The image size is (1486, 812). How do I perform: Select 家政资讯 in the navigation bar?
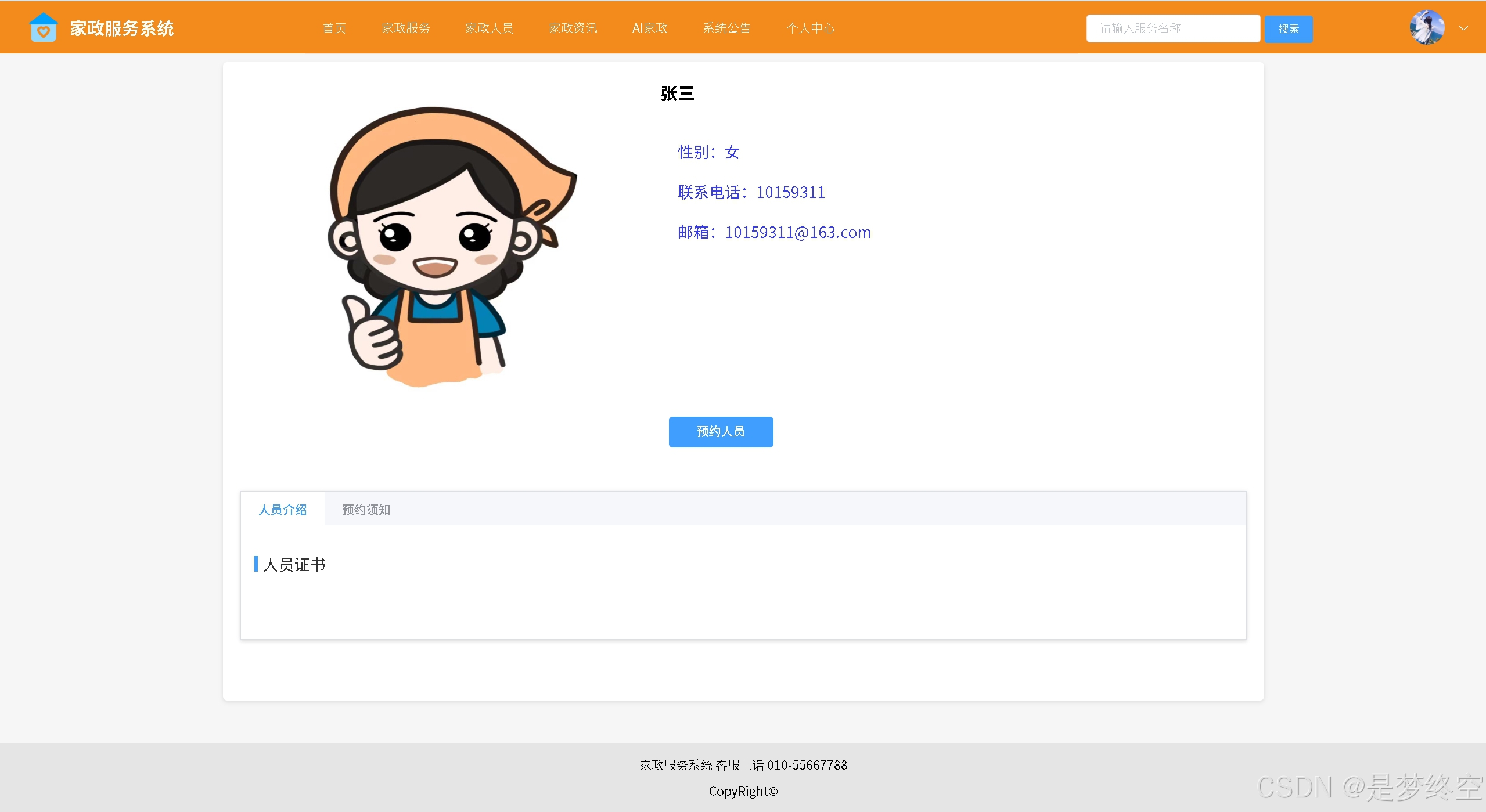tap(573, 28)
